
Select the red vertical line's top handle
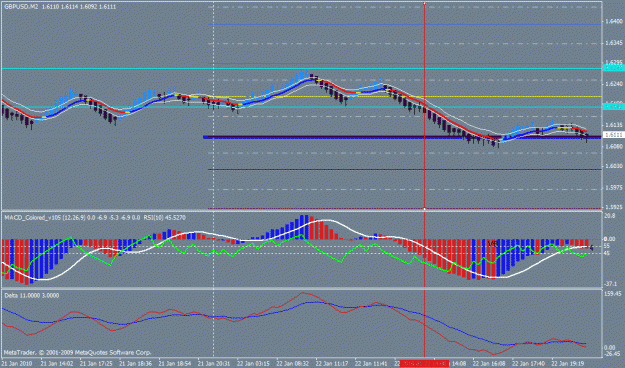pos(425,3)
